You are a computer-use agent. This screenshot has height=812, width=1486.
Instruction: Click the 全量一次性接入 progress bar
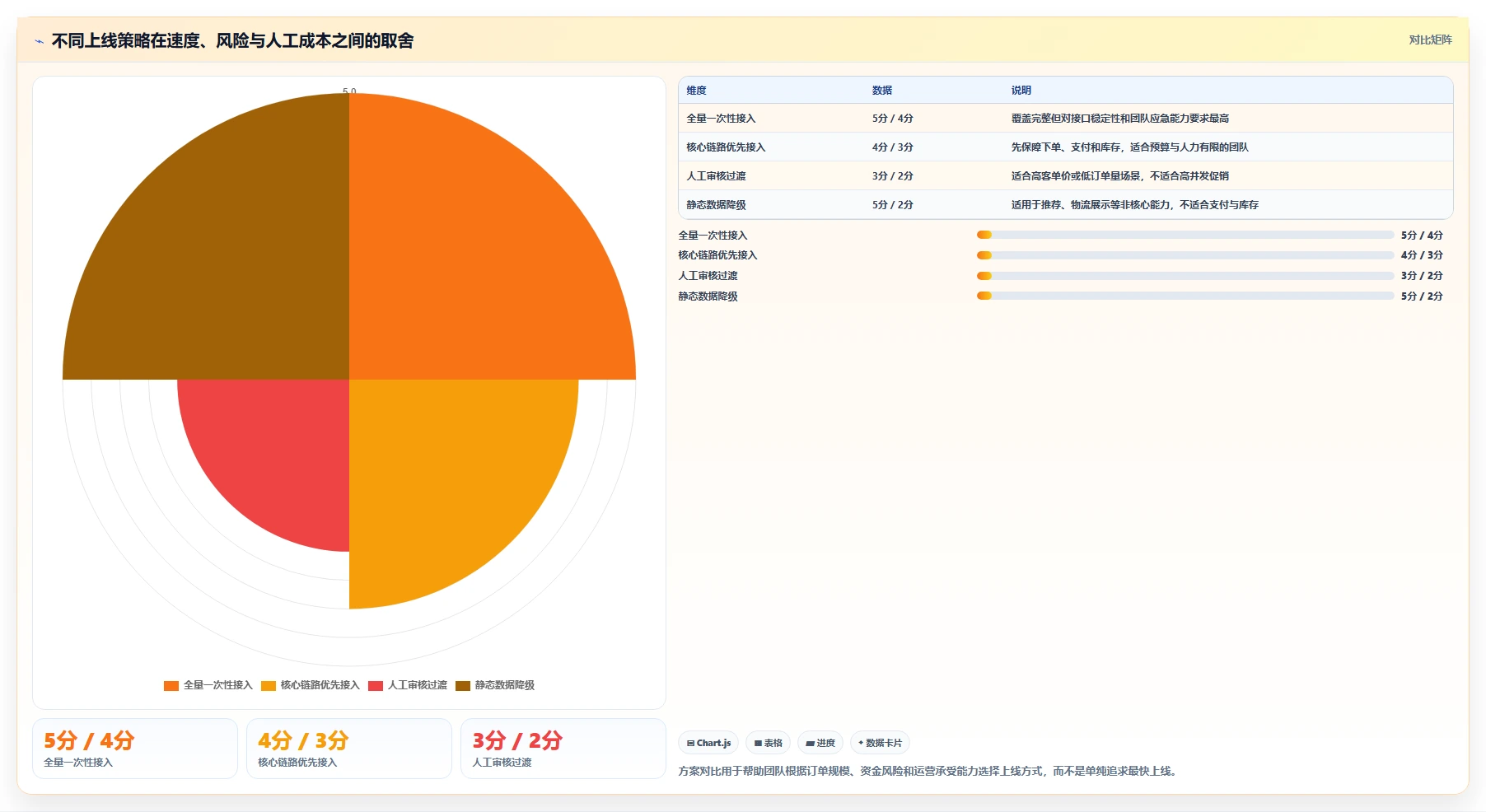1185,235
